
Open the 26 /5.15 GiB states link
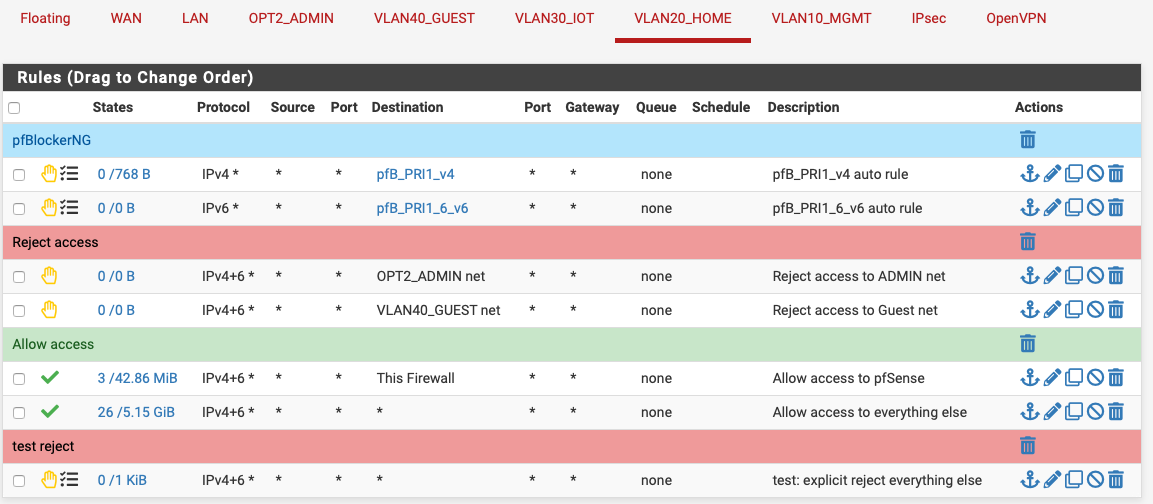pos(136,412)
